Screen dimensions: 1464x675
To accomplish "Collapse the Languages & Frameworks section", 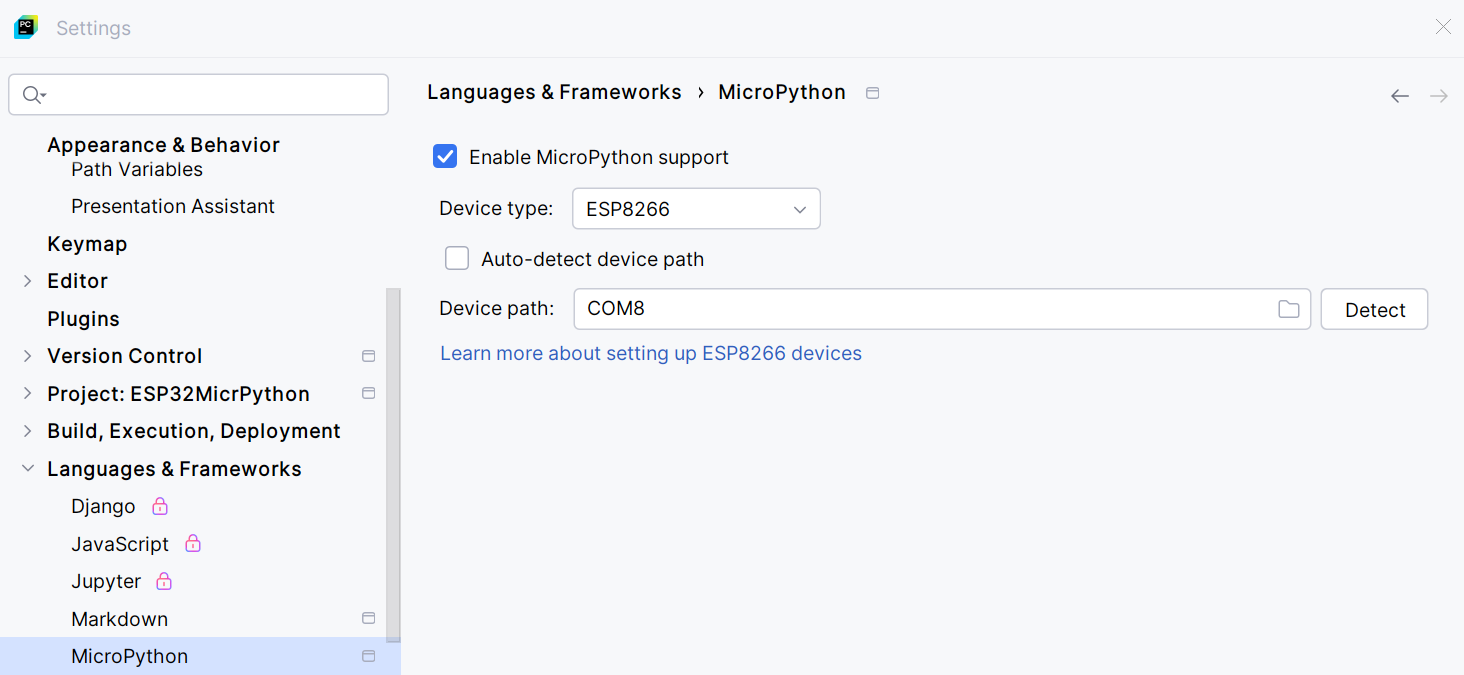I will coord(28,469).
